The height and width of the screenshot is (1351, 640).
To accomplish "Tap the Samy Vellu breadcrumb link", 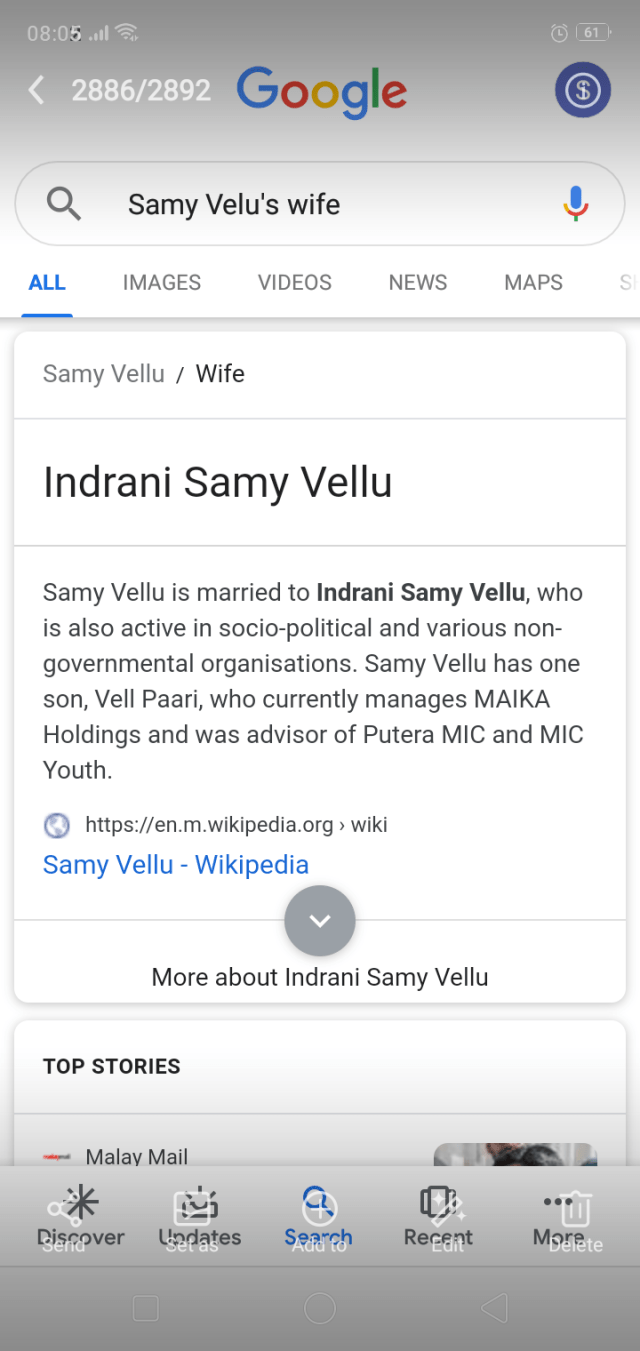I will (x=104, y=374).
